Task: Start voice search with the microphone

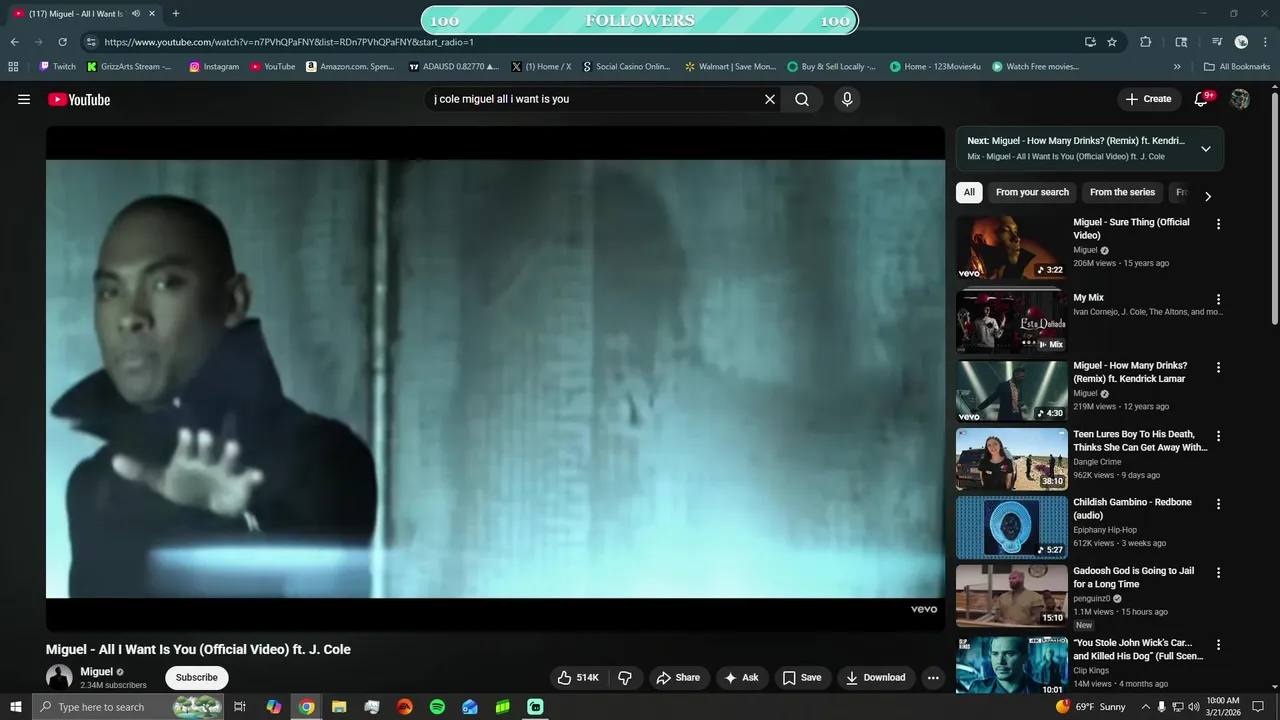Action: (x=847, y=99)
